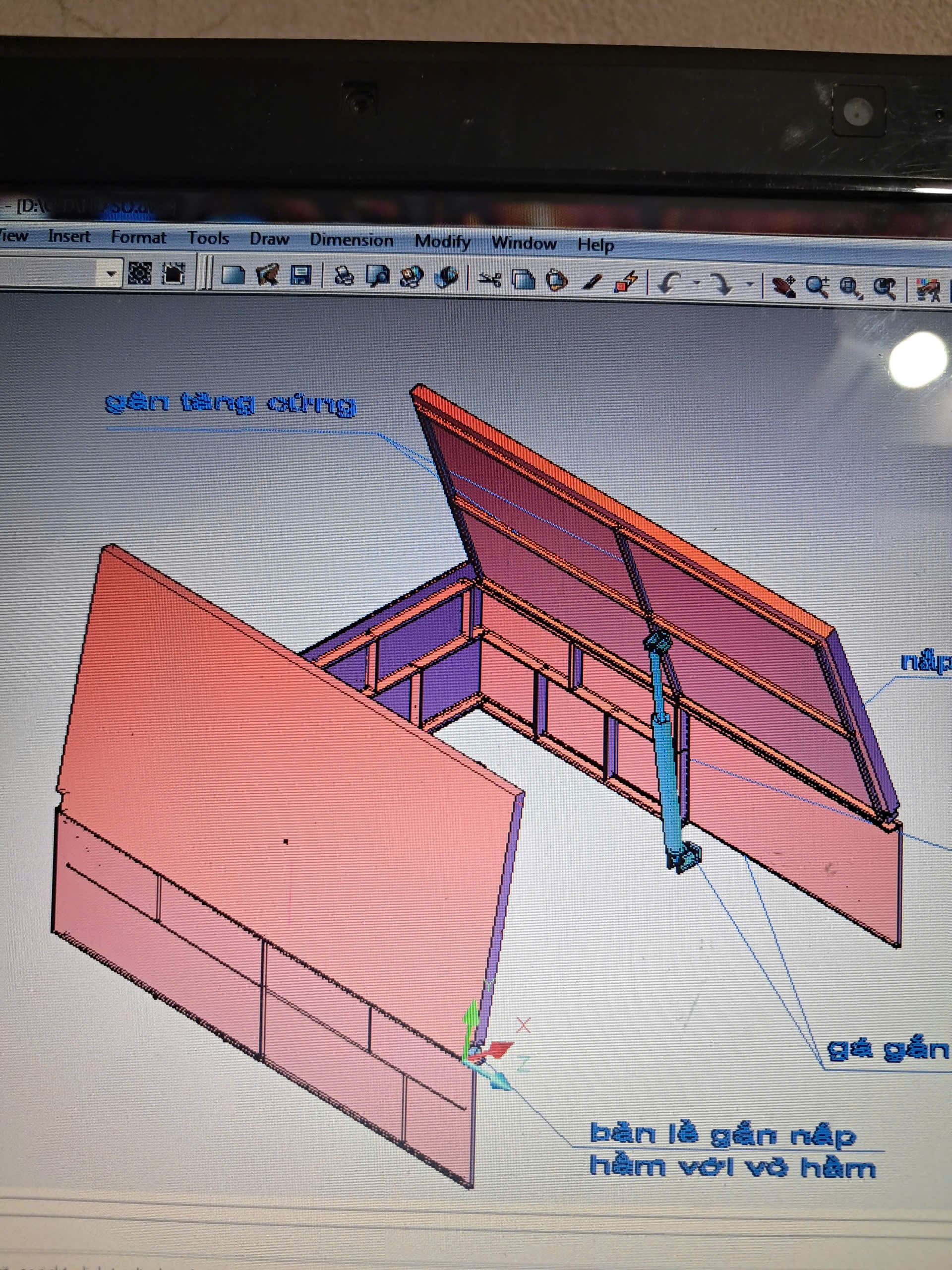Click the Paste clipboard icon
Screen dimensions: 952x1270
tap(557, 281)
